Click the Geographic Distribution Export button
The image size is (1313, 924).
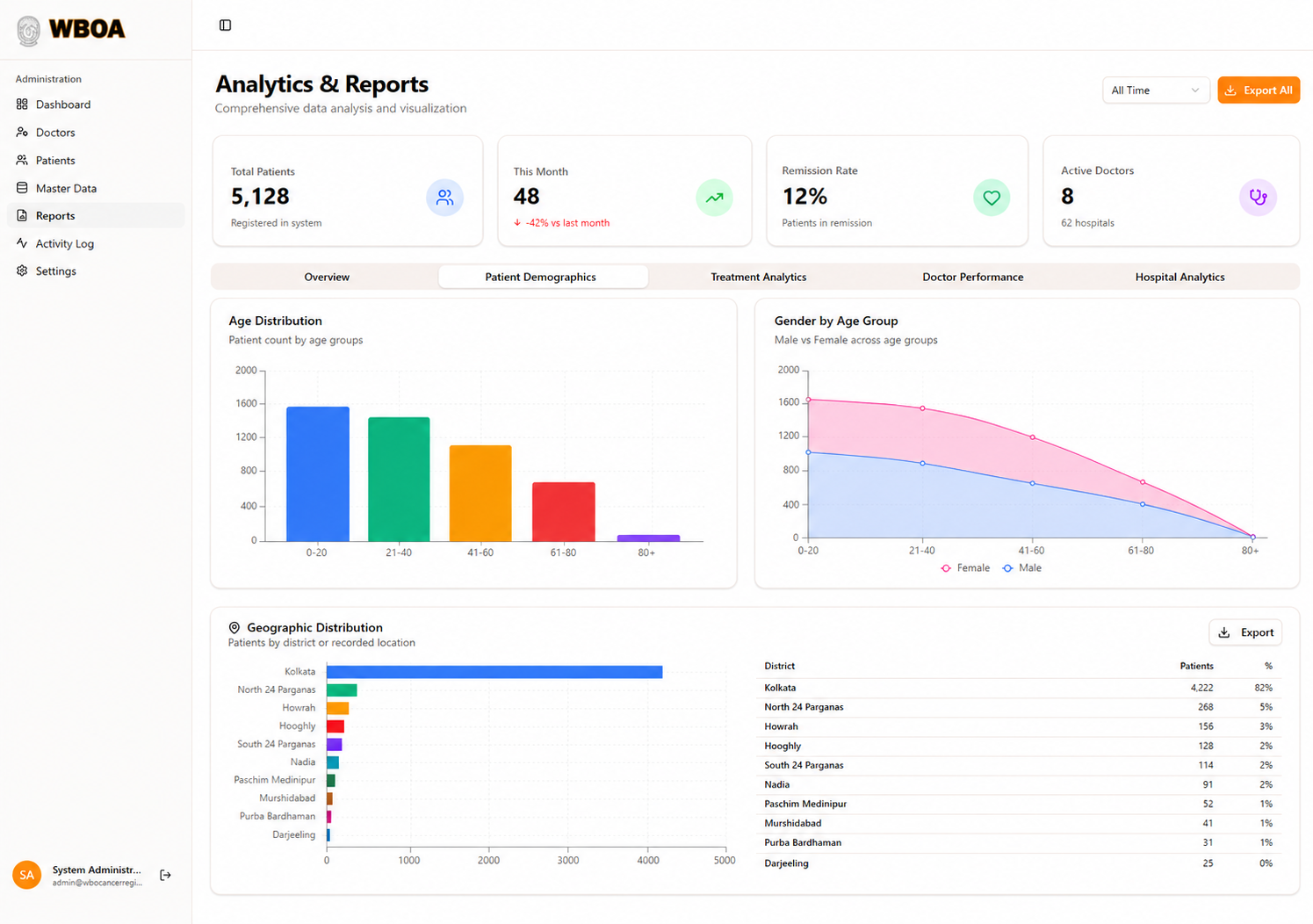[x=1246, y=632]
